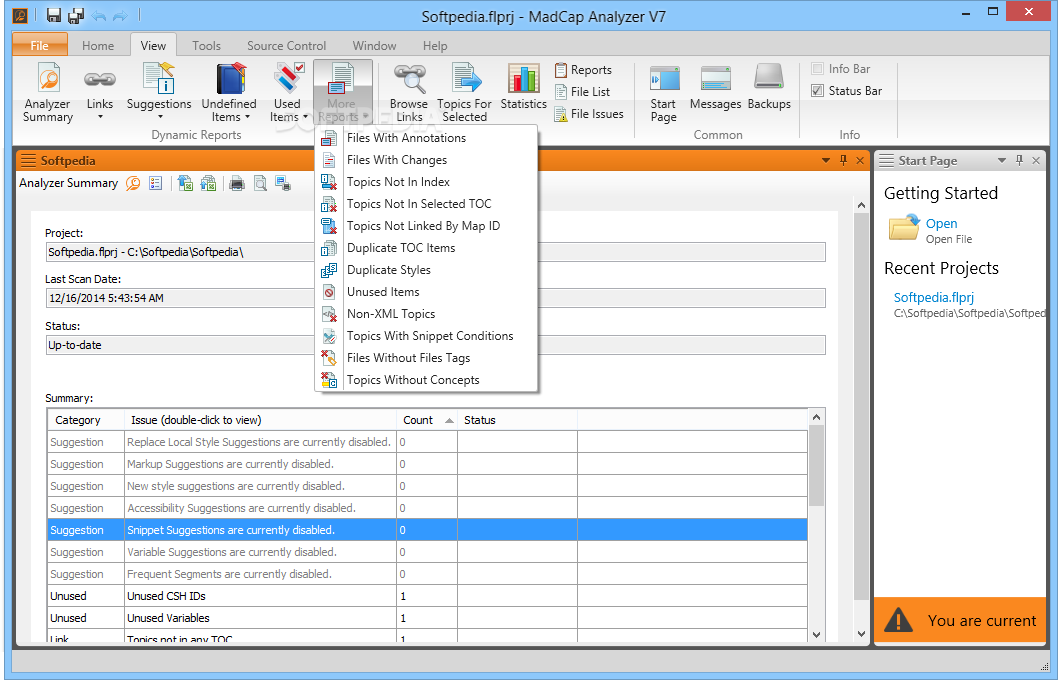This screenshot has height=680, width=1058.
Task: Open the Messages window
Action: 715,86
